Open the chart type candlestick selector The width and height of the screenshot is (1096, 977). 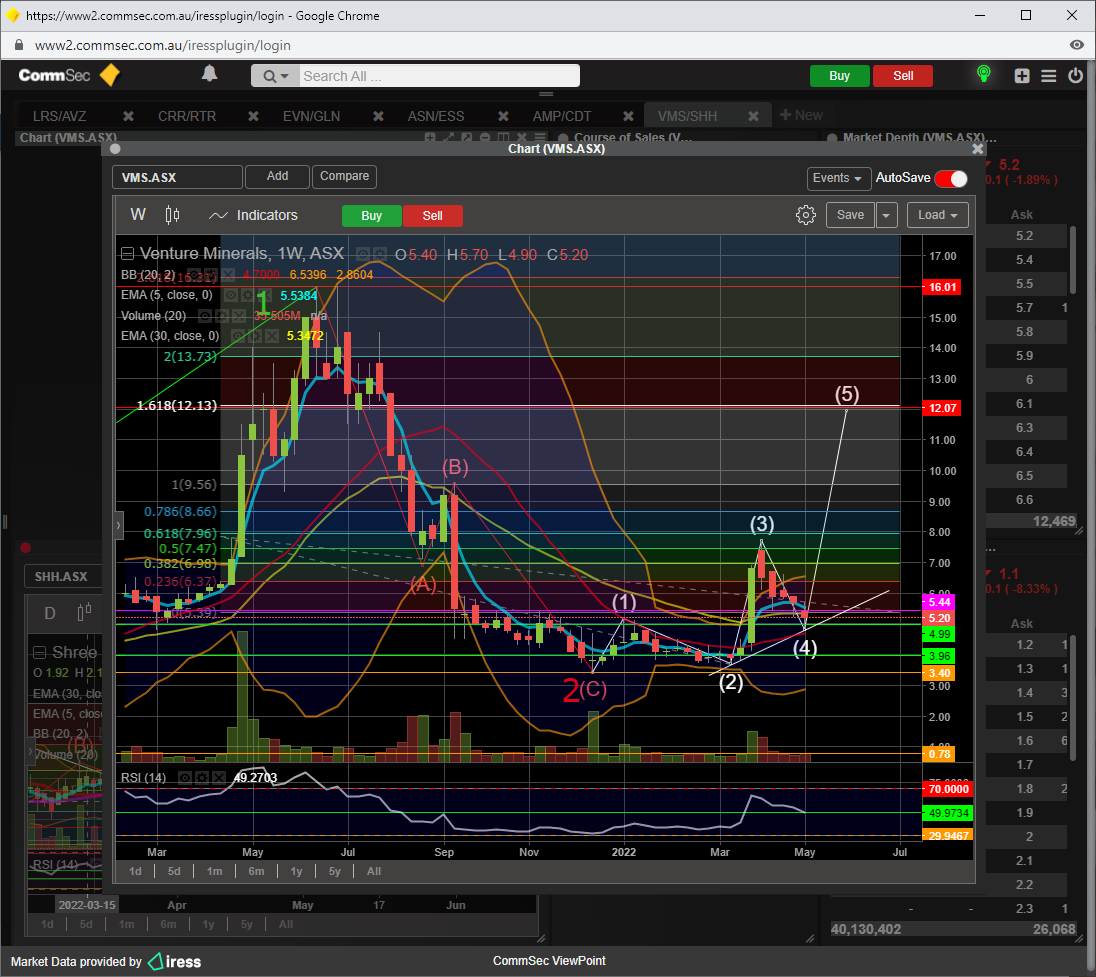pyautogui.click(x=172, y=215)
